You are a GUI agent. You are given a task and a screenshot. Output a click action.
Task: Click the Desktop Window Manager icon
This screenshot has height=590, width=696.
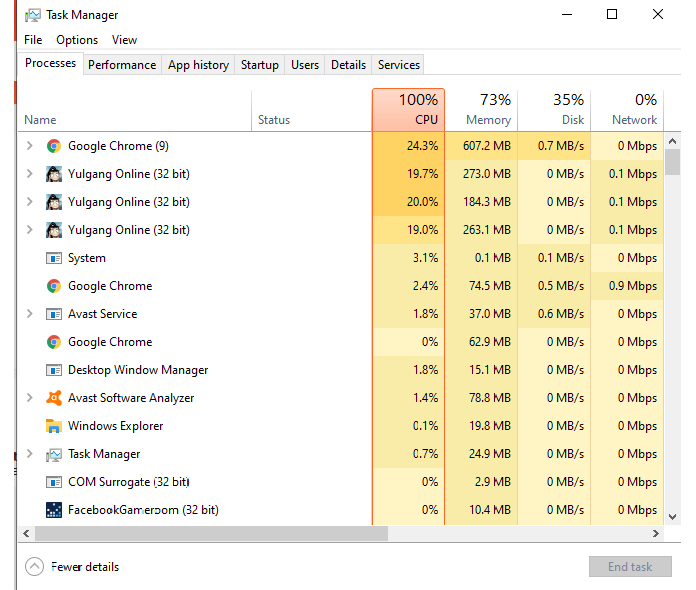54,370
